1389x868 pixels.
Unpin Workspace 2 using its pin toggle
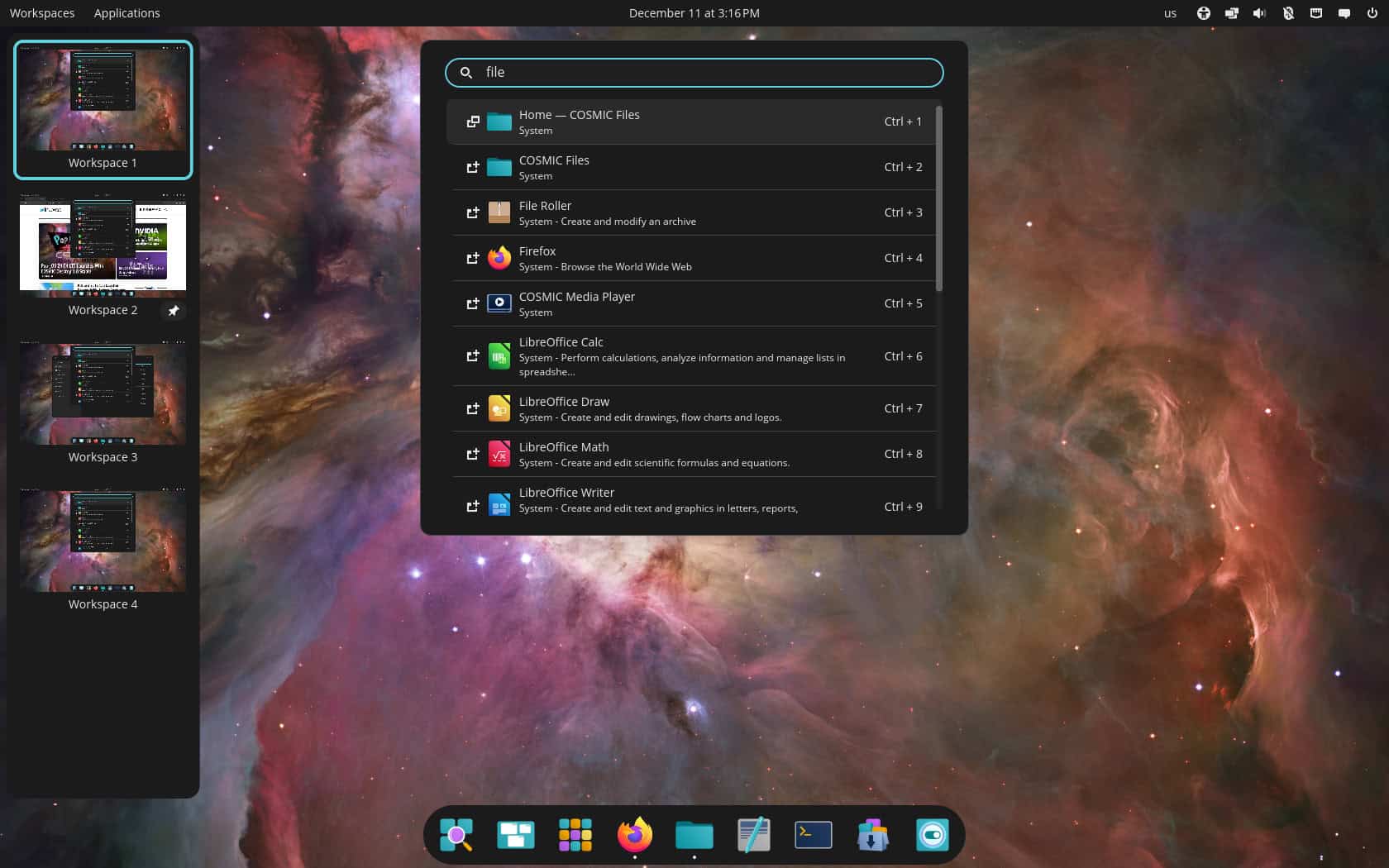tap(174, 311)
